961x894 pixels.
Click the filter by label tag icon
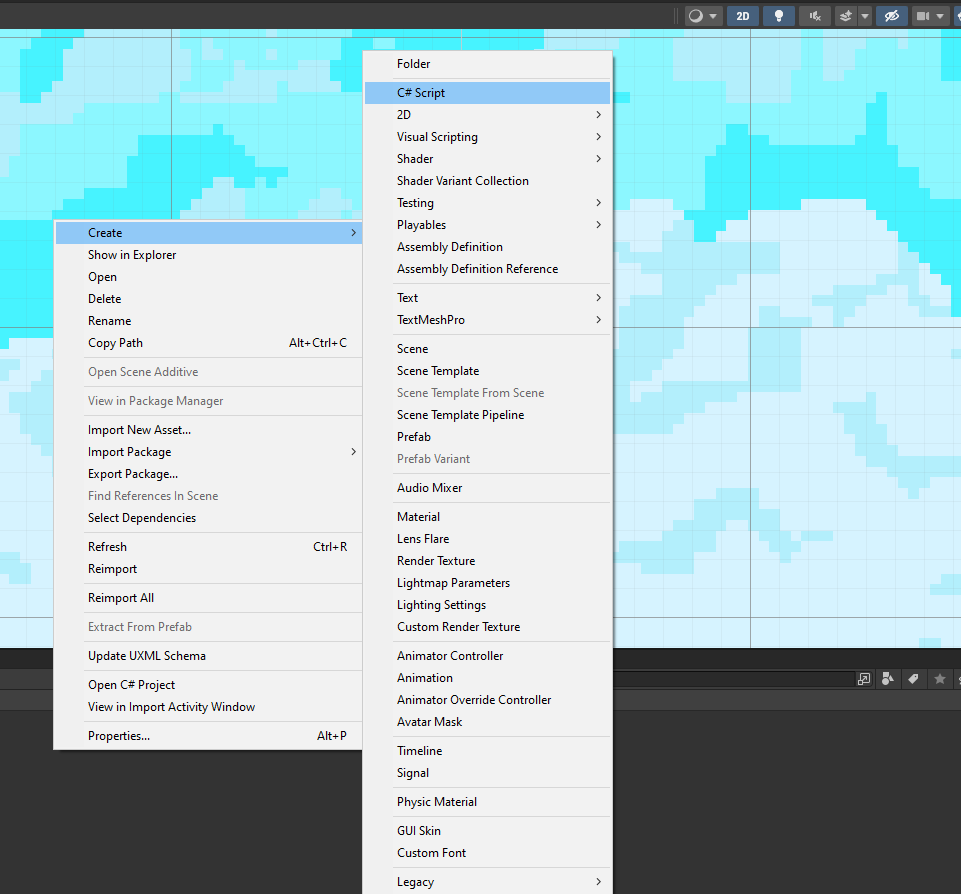click(x=913, y=679)
